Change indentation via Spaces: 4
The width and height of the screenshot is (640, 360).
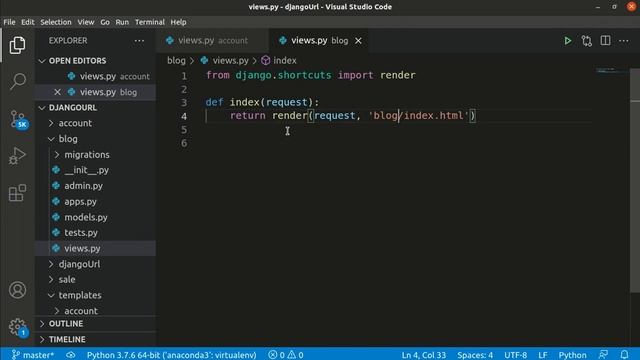[x=475, y=355]
